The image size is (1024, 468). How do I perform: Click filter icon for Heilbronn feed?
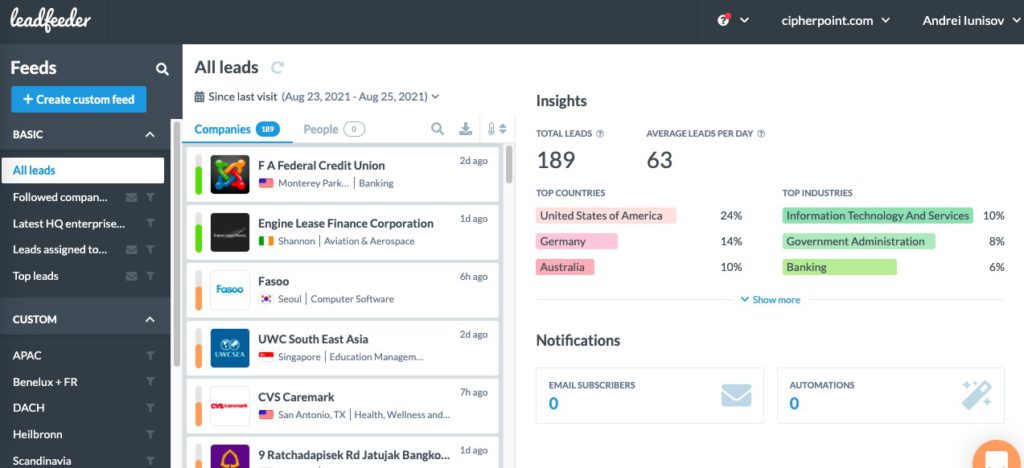[150, 434]
